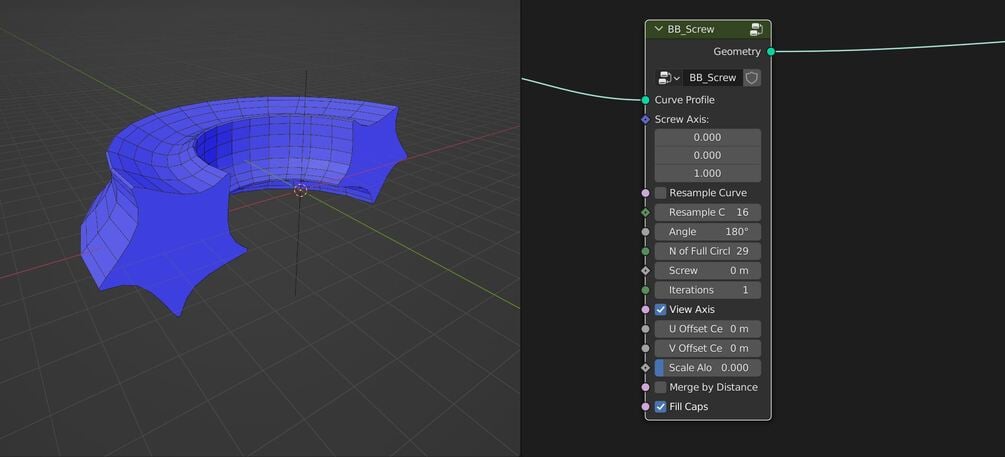Click the 3D cursor in the viewport

coord(300,190)
